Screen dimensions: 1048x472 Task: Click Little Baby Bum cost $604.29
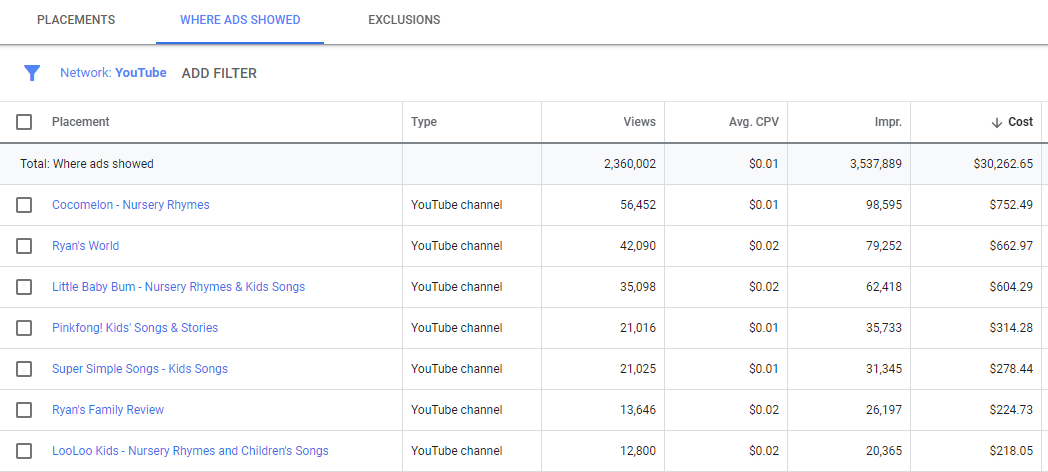pyautogui.click(x=1011, y=287)
